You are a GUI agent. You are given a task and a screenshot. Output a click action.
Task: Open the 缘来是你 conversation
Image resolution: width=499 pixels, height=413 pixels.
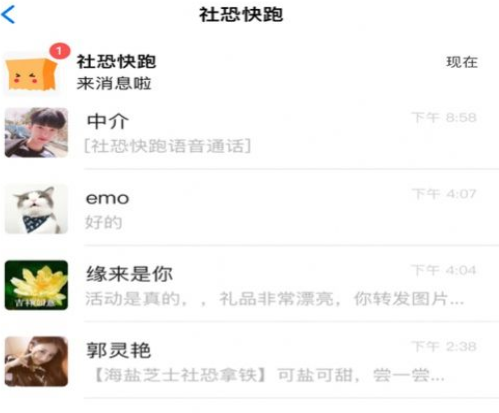pos(249,285)
